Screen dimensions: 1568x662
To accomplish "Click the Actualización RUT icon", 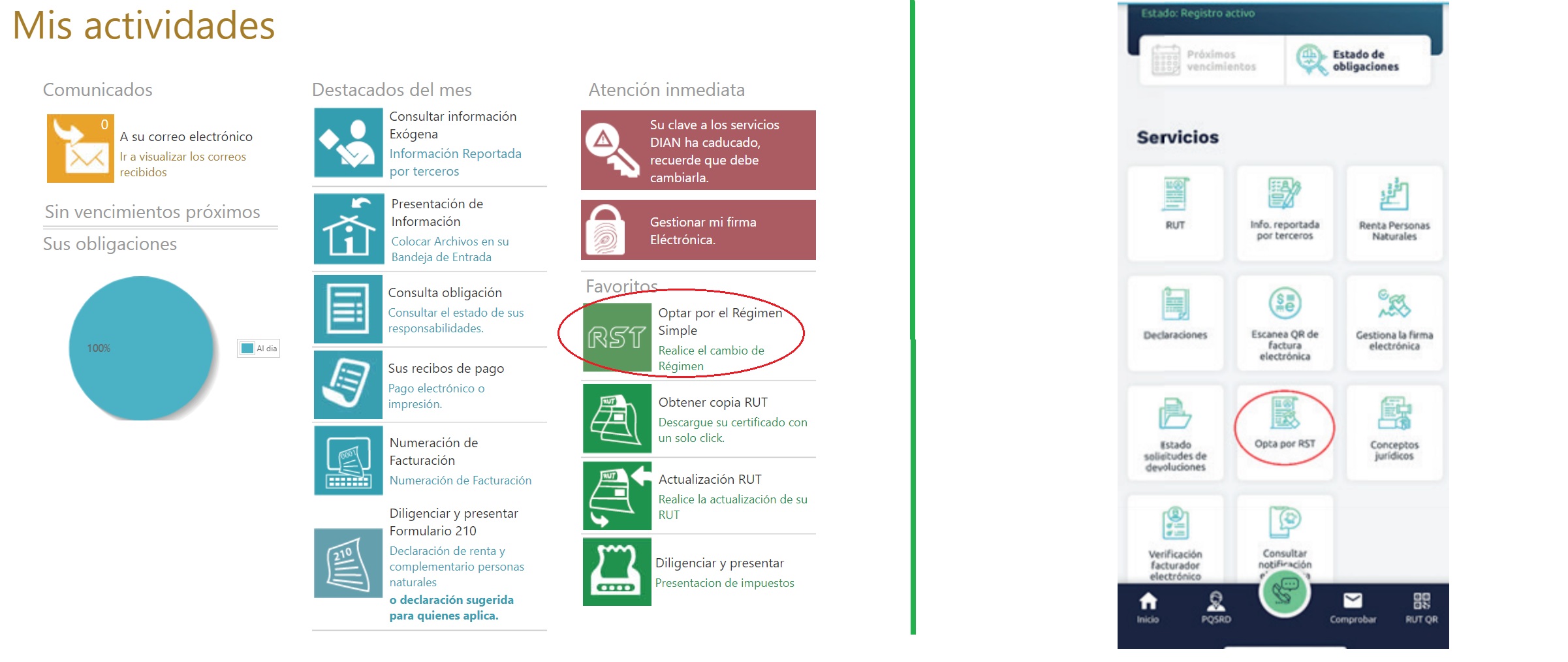I will [616, 496].
